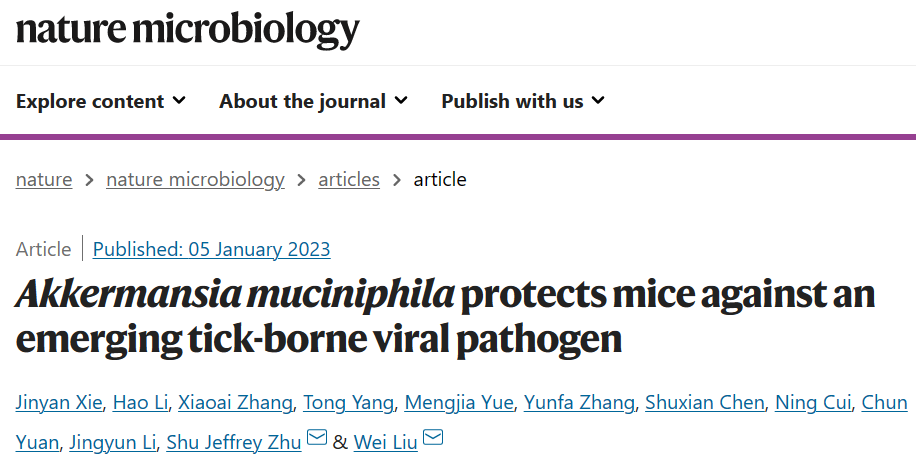Go to the nature breadcrumb link
This screenshot has height=469, width=916.
point(44,180)
